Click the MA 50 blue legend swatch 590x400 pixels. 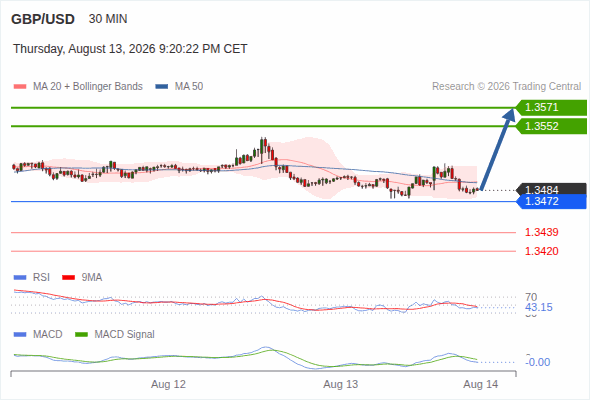pos(162,87)
